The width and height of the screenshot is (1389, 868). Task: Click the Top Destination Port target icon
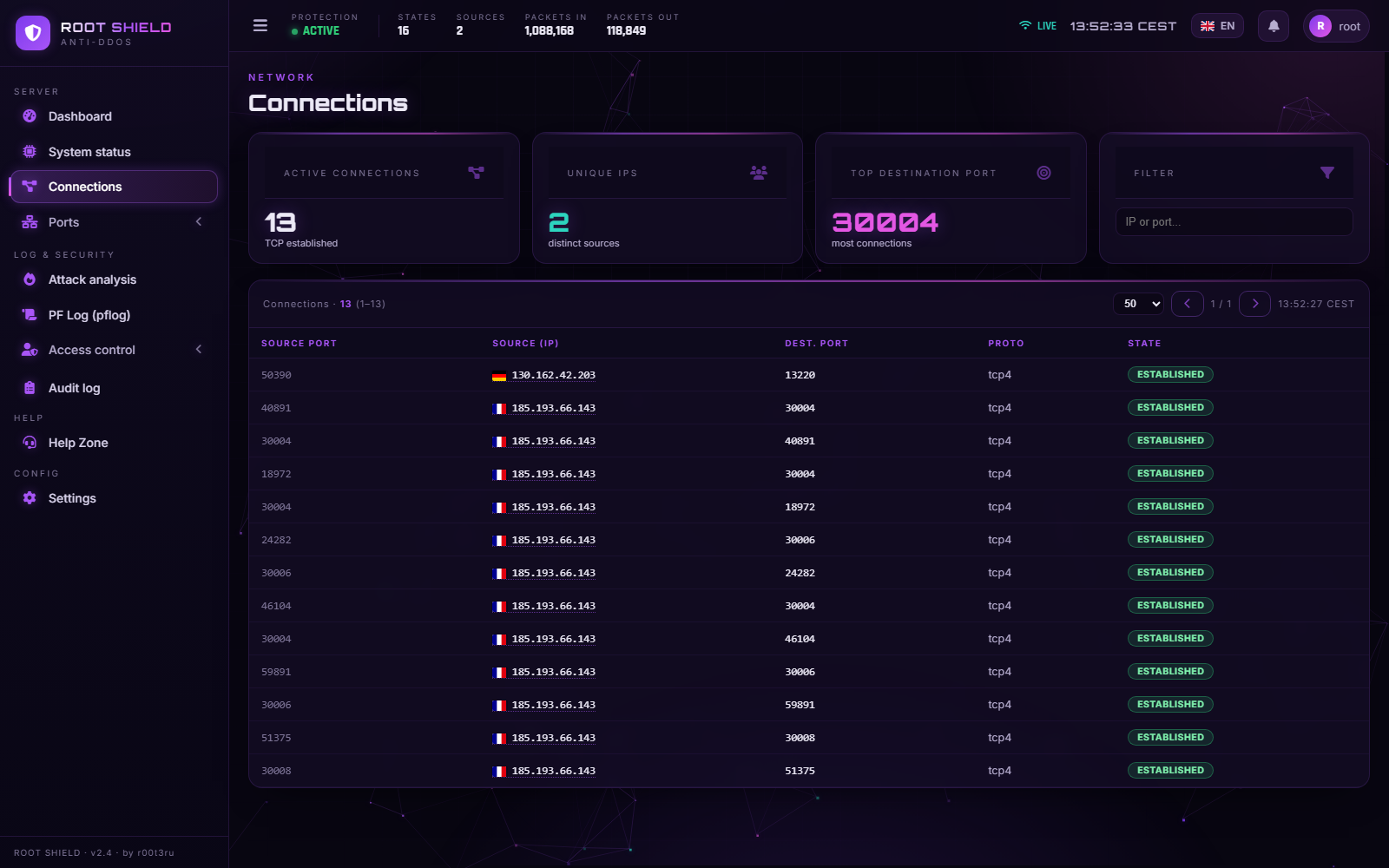1043,173
